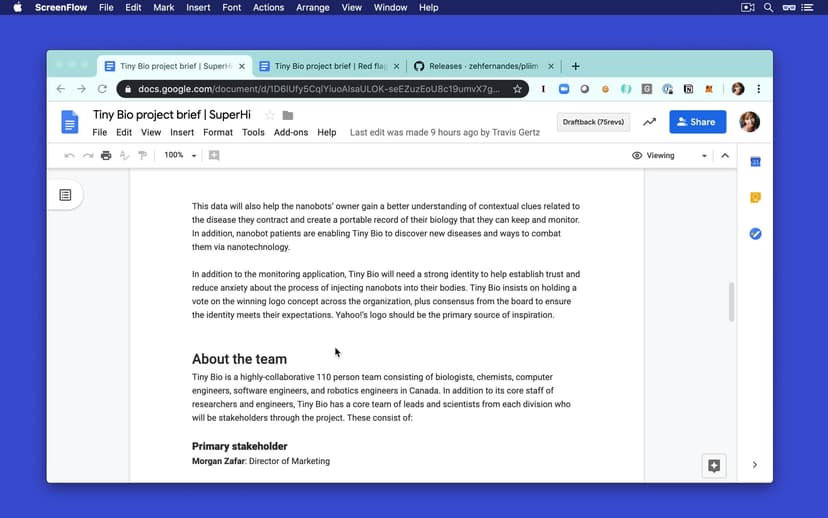828x518 pixels.
Task: Click the activity dashboard trend icon
Action: pos(649,122)
